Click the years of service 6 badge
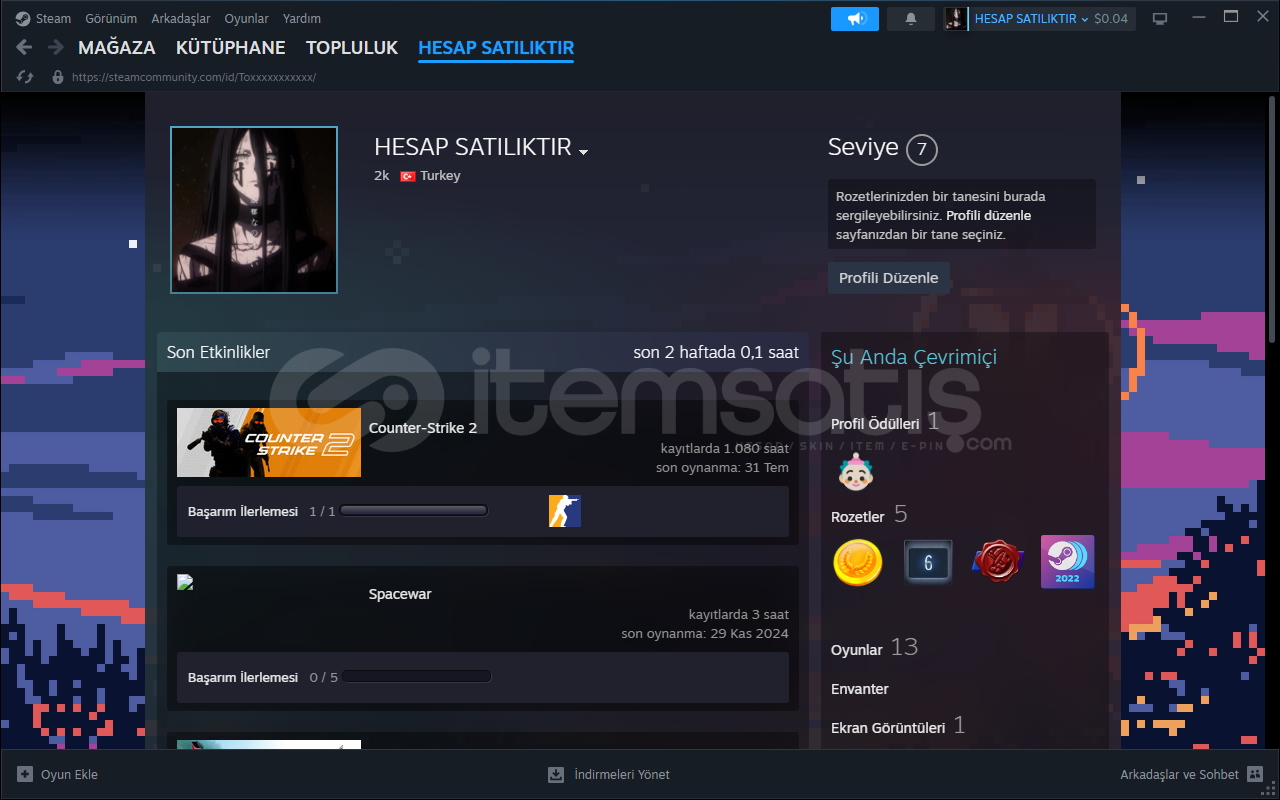This screenshot has width=1280, height=800. [928, 563]
